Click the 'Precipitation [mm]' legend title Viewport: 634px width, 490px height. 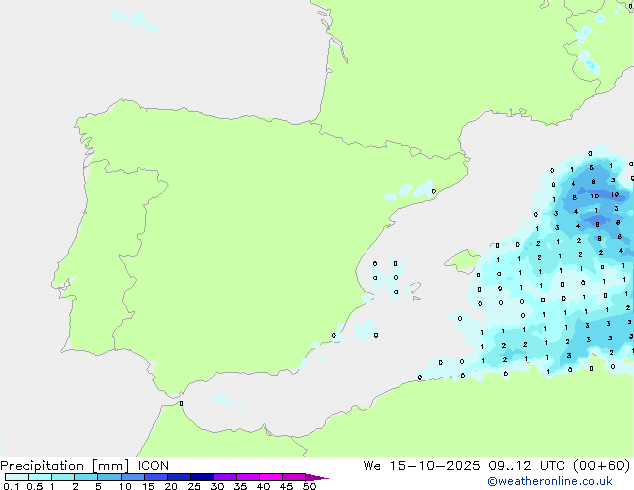pyautogui.click(x=64, y=466)
